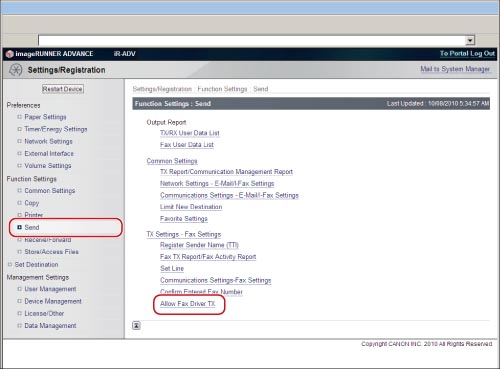Image resolution: width=500 pixels, height=369 pixels.
Task: Open Paper Settings under Preferences
Action: point(45,117)
